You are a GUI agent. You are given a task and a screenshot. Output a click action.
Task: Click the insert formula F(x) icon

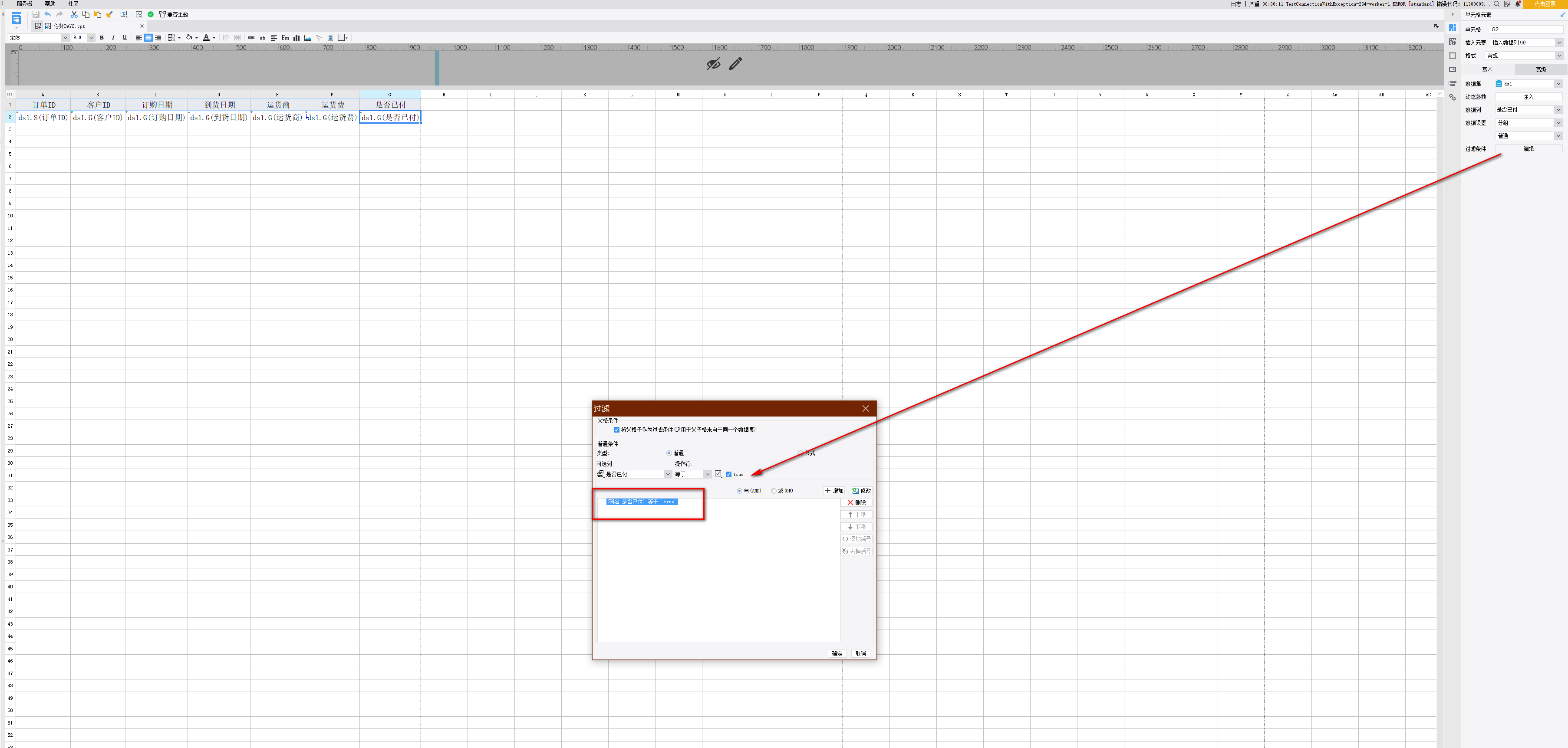[x=285, y=38]
